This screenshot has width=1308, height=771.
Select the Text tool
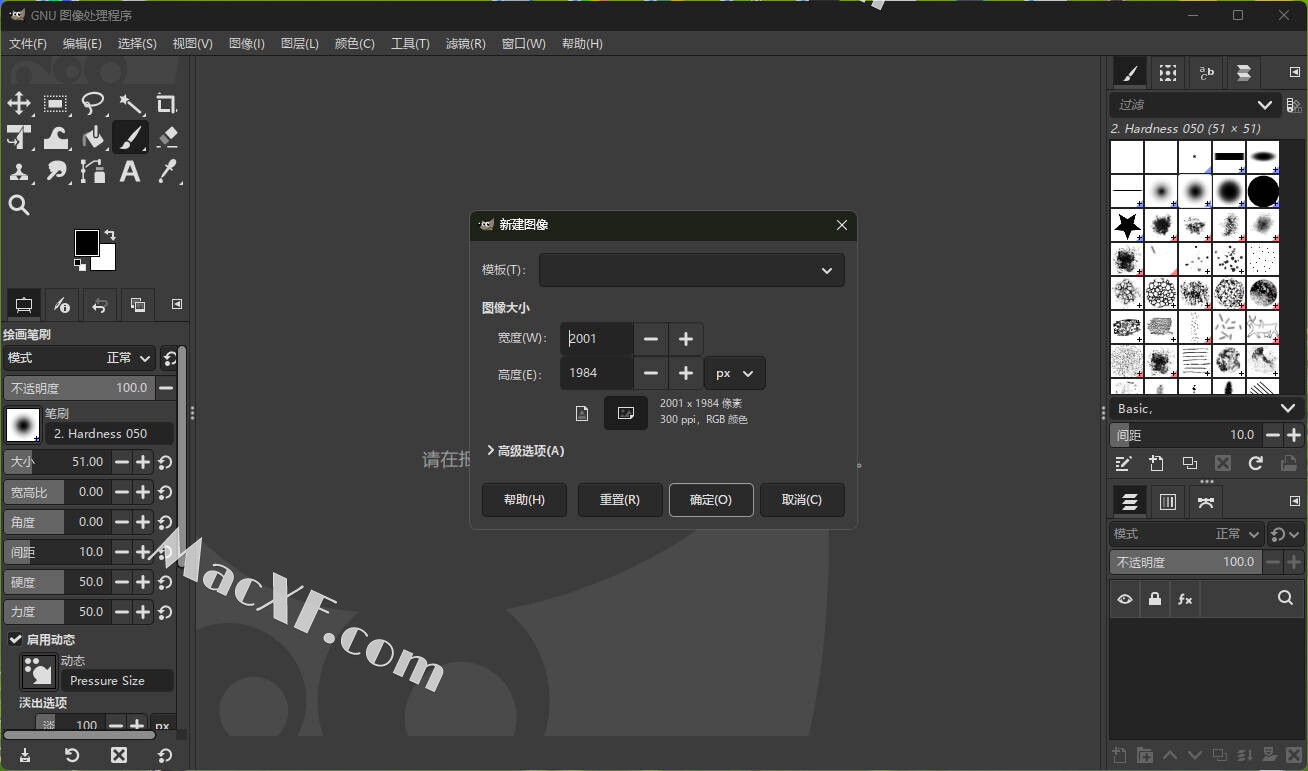(130, 171)
